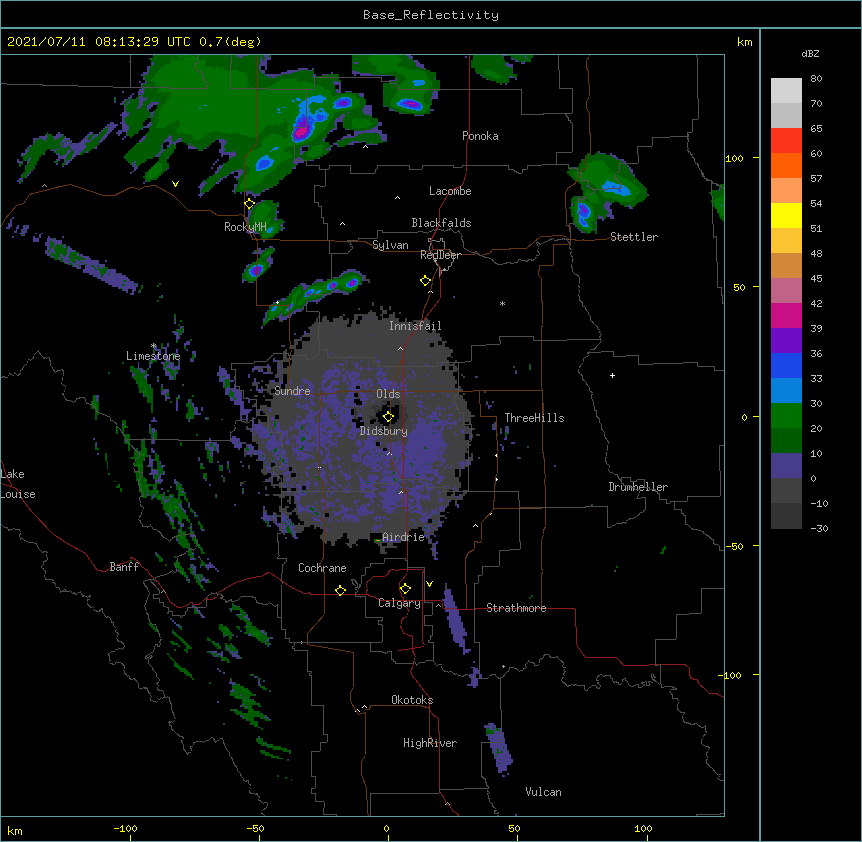Click the Cochrane label
Image resolution: width=862 pixels, height=842 pixels.
coord(322,568)
